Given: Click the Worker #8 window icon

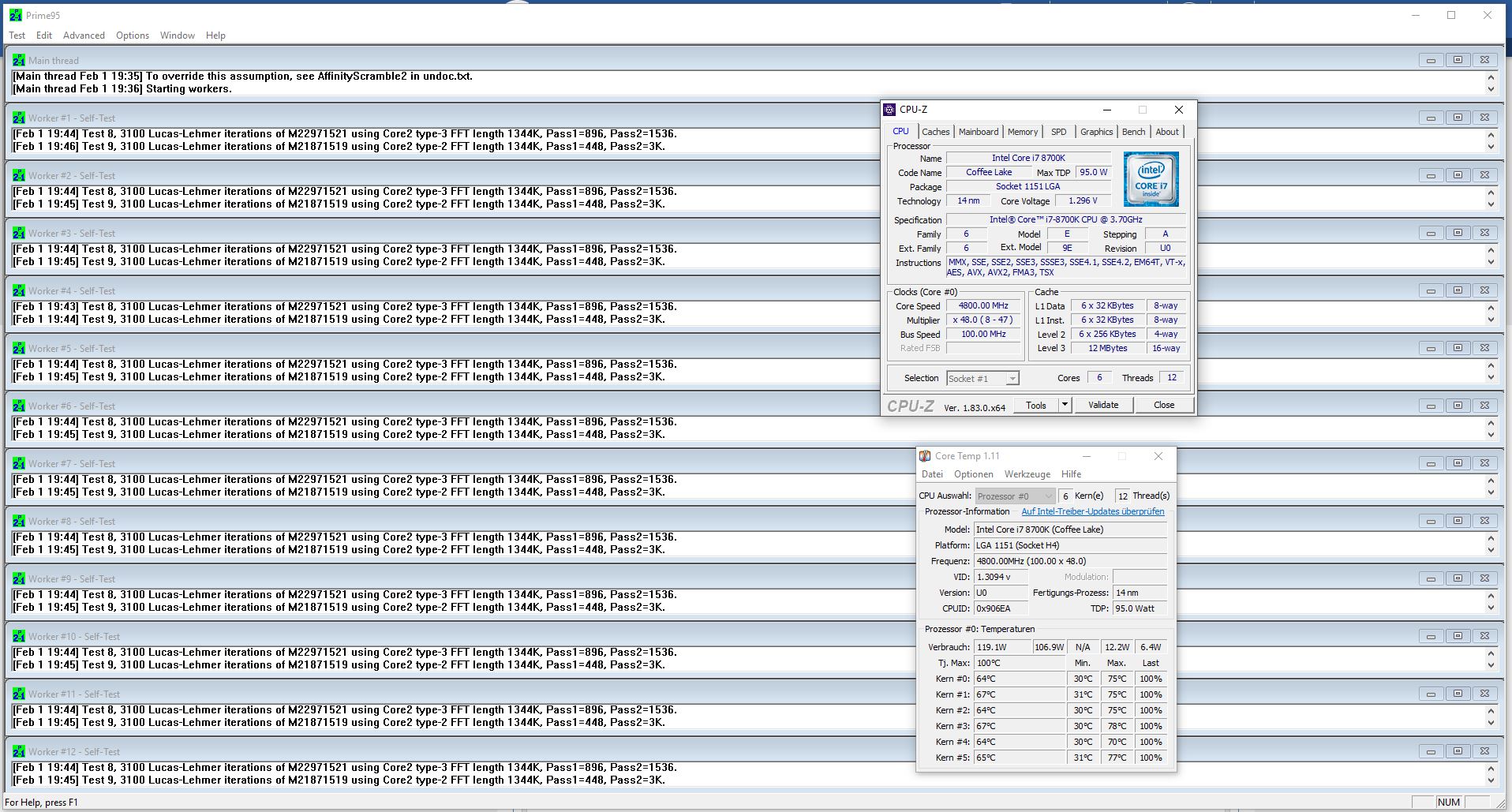Looking at the screenshot, I should pos(19,521).
